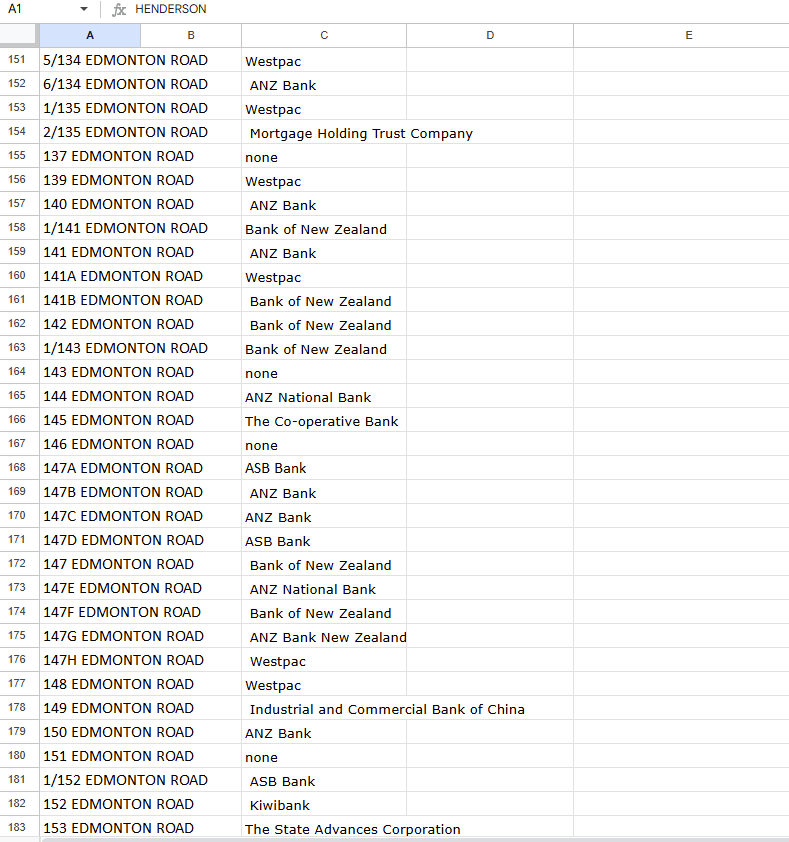Click 'ANZ Bank' in row 170

click(x=324, y=517)
